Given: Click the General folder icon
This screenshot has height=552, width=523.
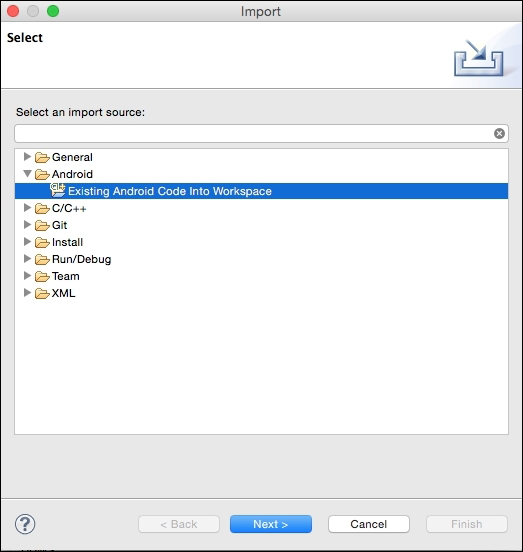Looking at the screenshot, I should click(42, 157).
